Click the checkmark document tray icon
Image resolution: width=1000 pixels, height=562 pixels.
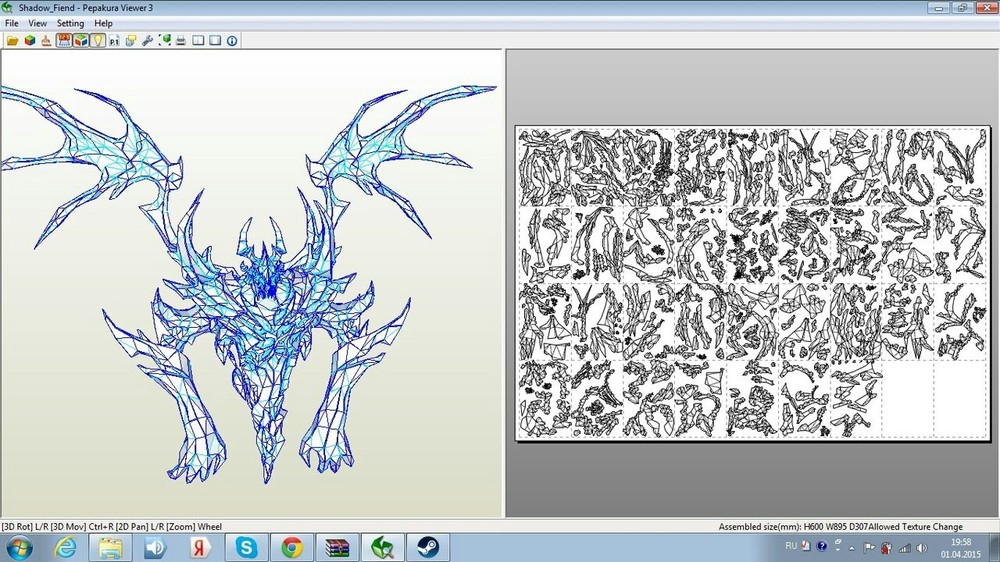pos(806,546)
